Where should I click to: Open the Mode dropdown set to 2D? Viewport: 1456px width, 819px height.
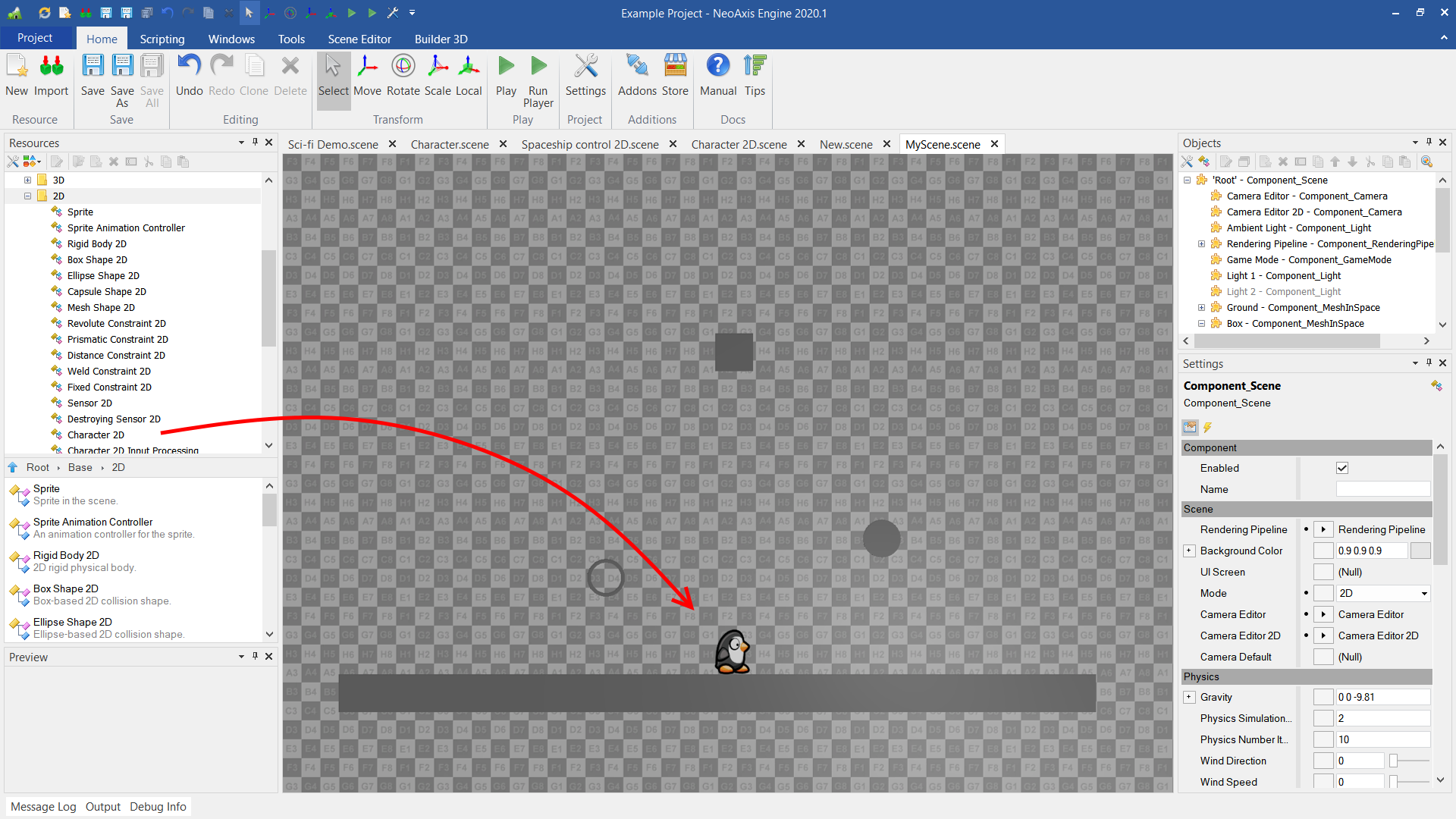[x=1382, y=593]
